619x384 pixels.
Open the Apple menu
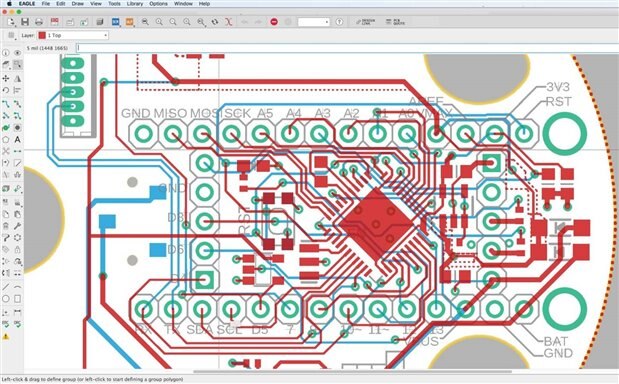(x=9, y=4)
